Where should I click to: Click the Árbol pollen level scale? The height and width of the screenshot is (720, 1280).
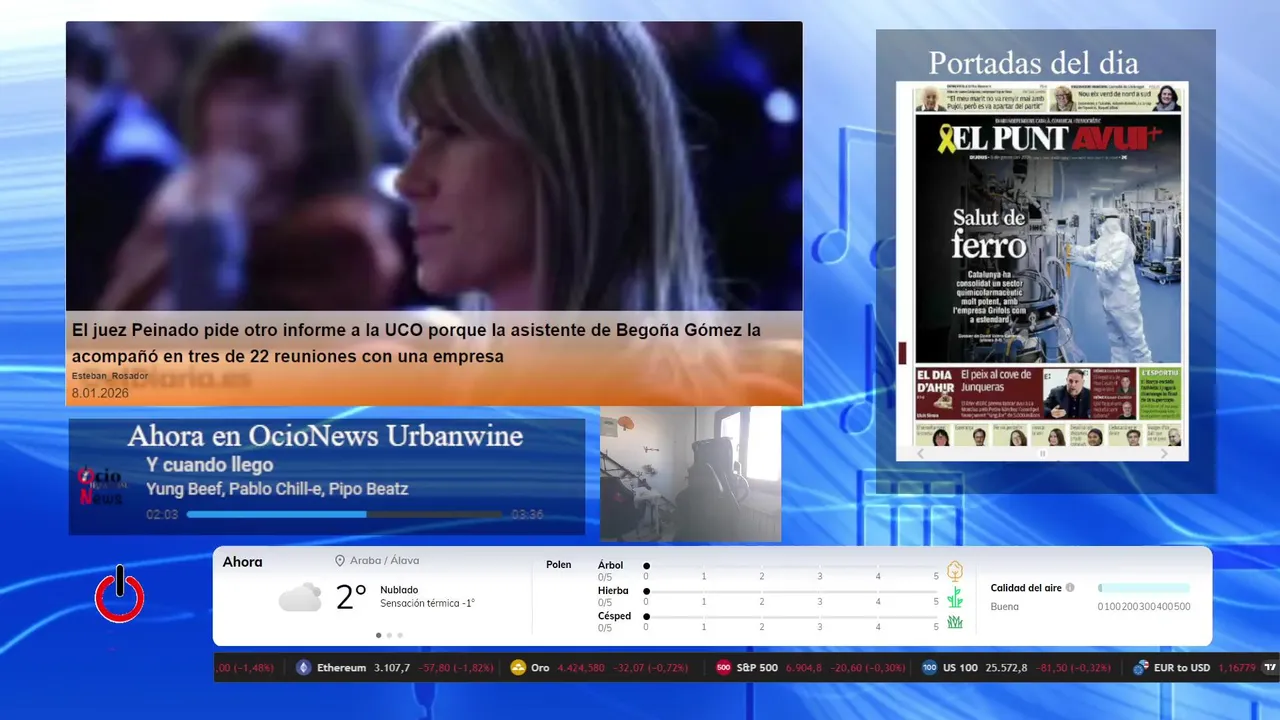pyautogui.click(x=791, y=570)
